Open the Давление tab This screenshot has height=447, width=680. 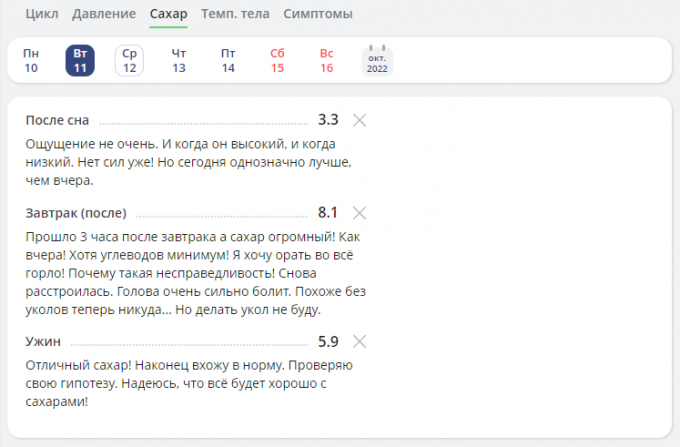(x=104, y=14)
